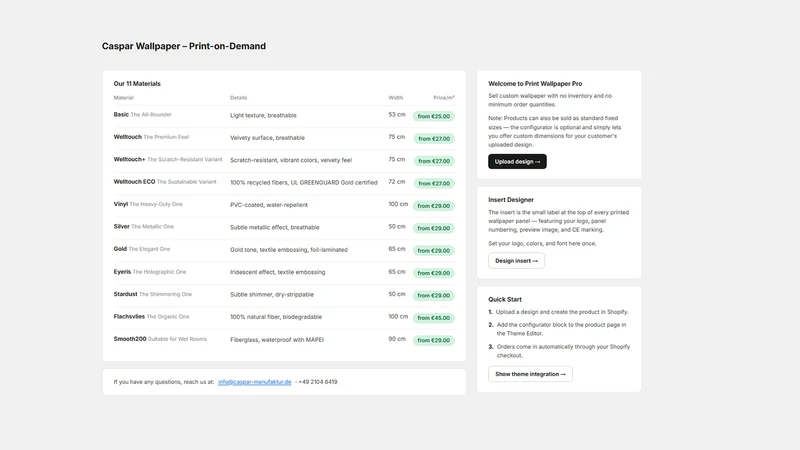Click the Smooth200 material name

tap(130, 339)
